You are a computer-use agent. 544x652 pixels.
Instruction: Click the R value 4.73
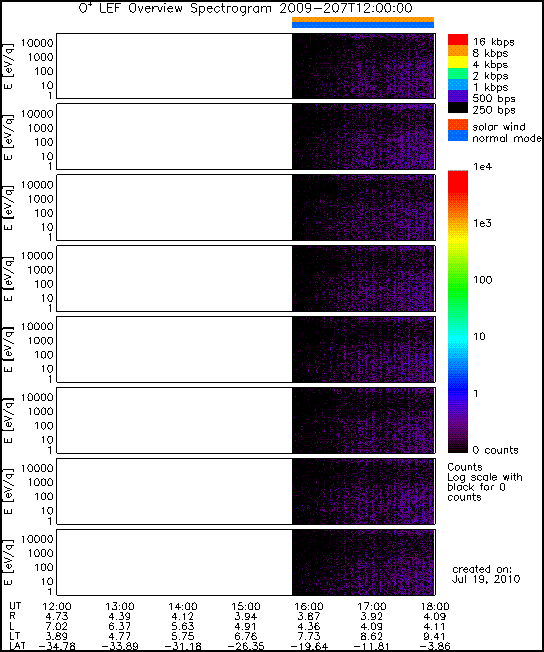point(57,616)
